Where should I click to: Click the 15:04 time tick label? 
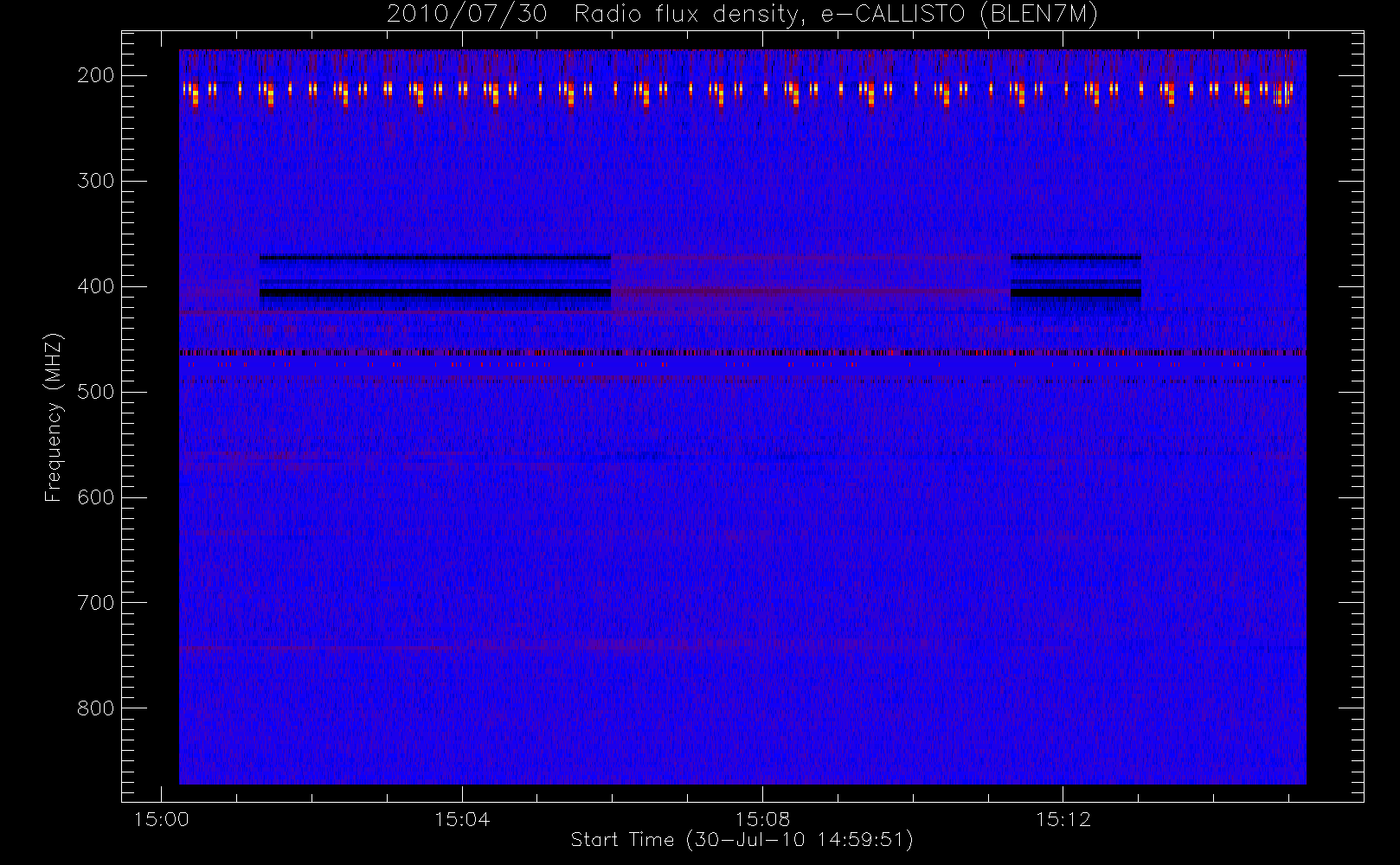click(462, 819)
